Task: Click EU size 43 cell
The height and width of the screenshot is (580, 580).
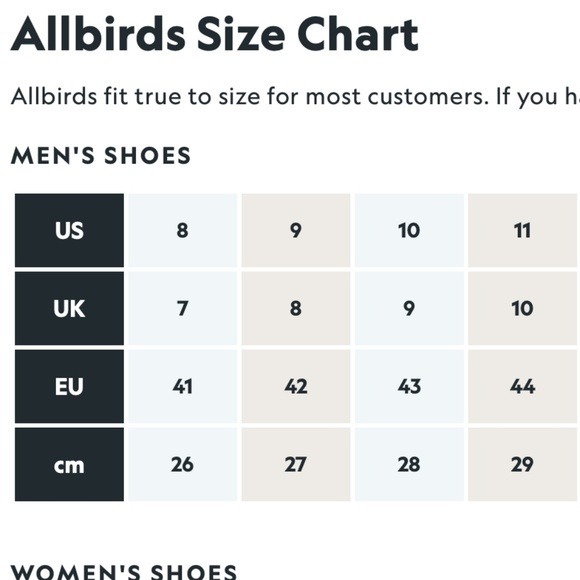Action: (x=409, y=386)
